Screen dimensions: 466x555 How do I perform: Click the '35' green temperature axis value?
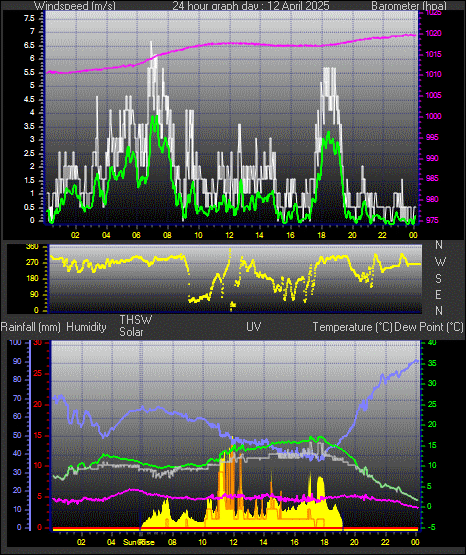click(x=432, y=364)
